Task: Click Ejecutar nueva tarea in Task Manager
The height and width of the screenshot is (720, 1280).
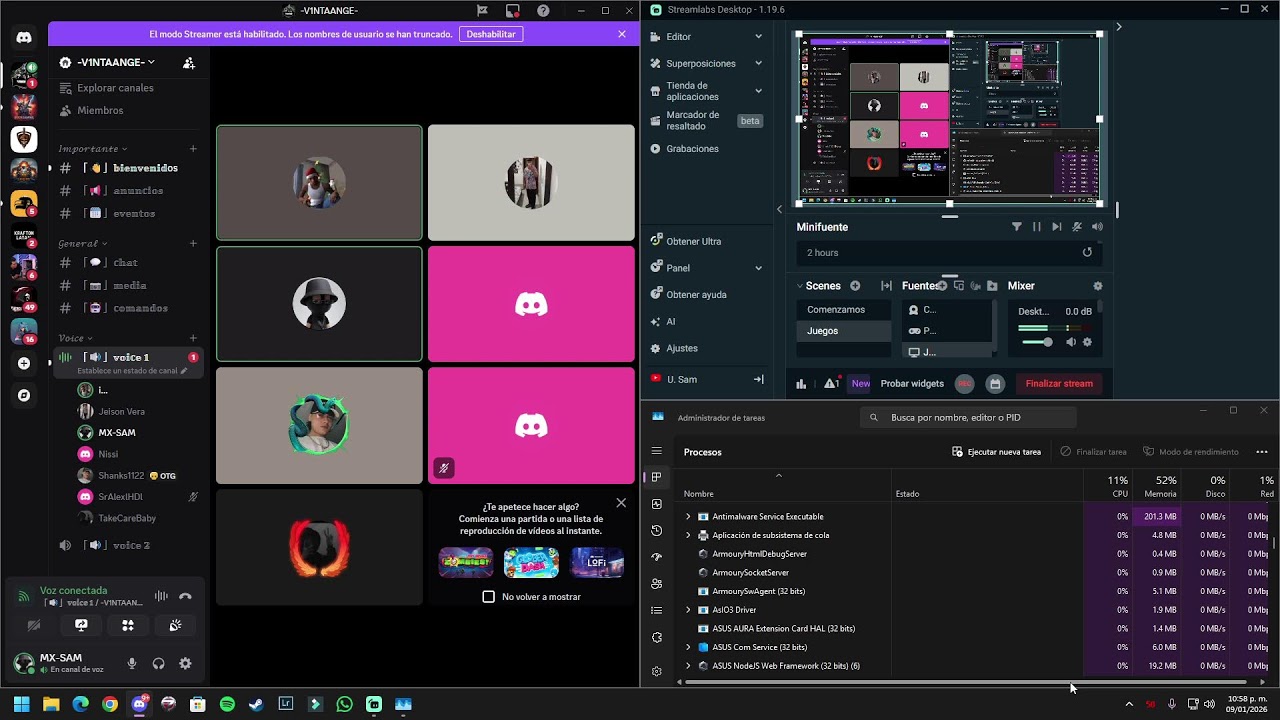Action: pyautogui.click(x=996, y=452)
